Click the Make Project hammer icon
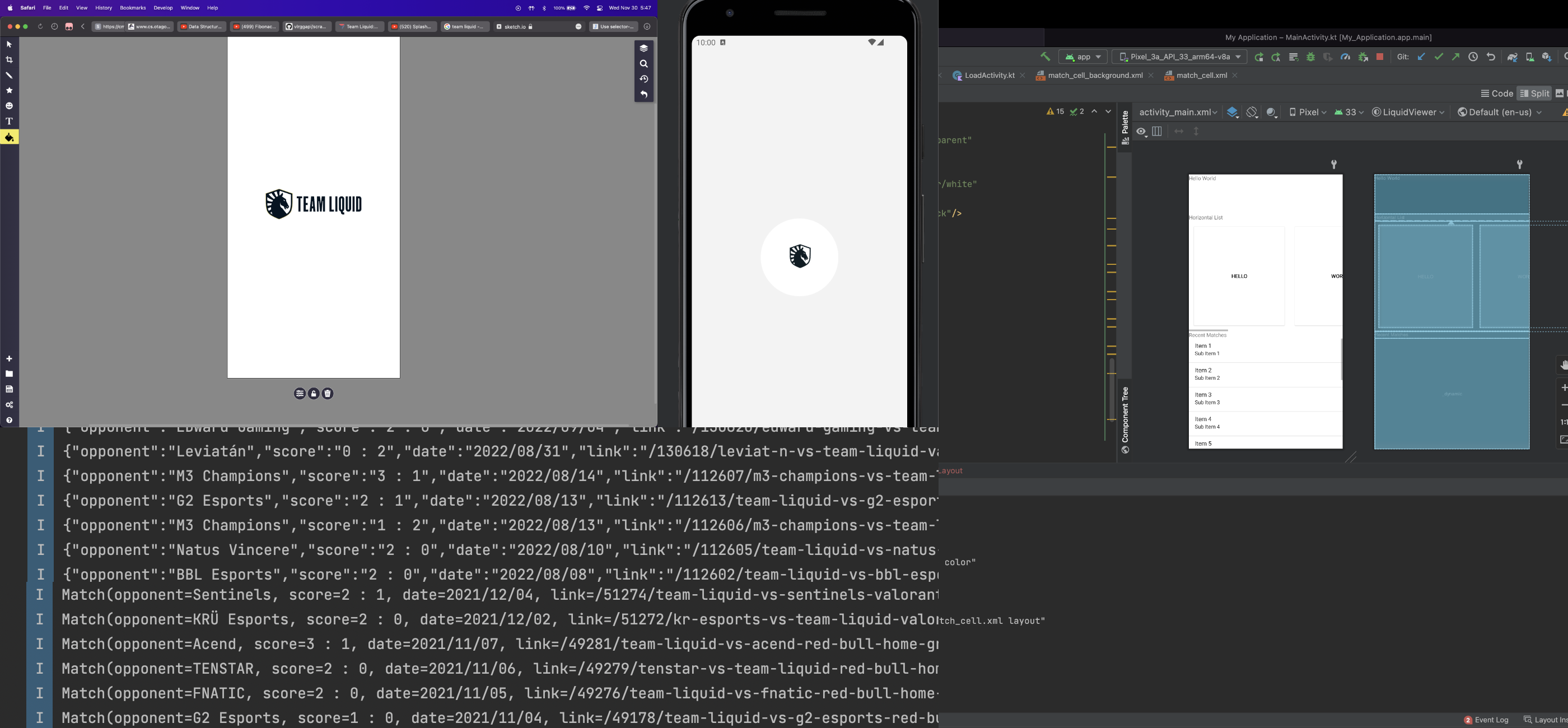 point(1045,57)
